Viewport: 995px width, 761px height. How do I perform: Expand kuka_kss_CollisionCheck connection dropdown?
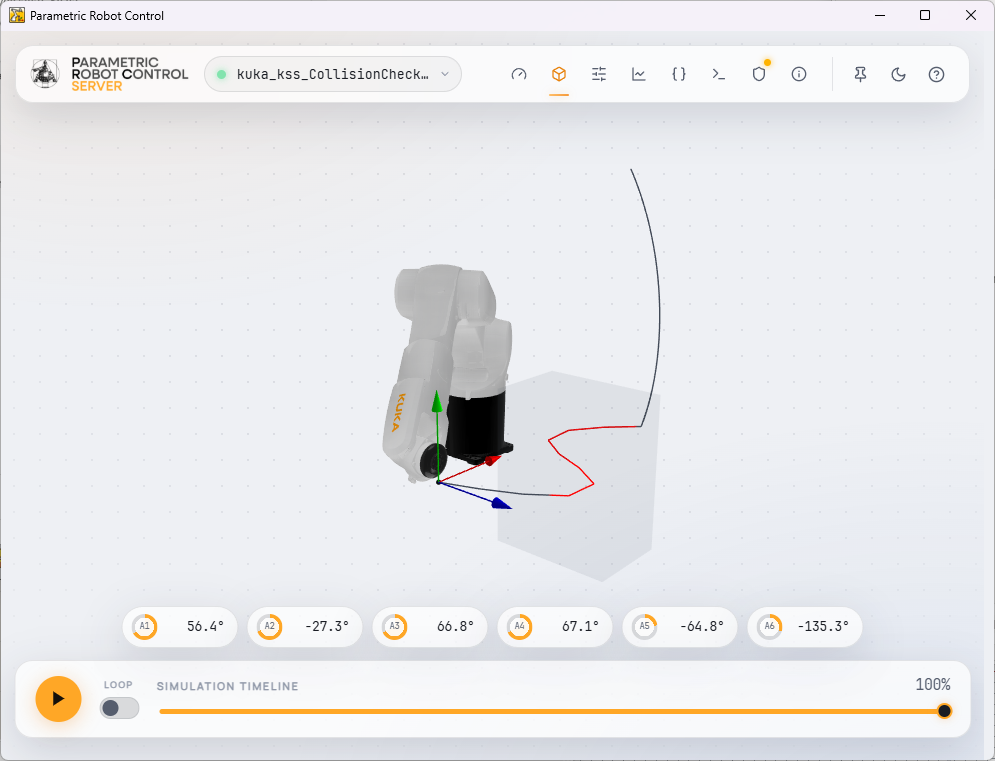tap(333, 74)
